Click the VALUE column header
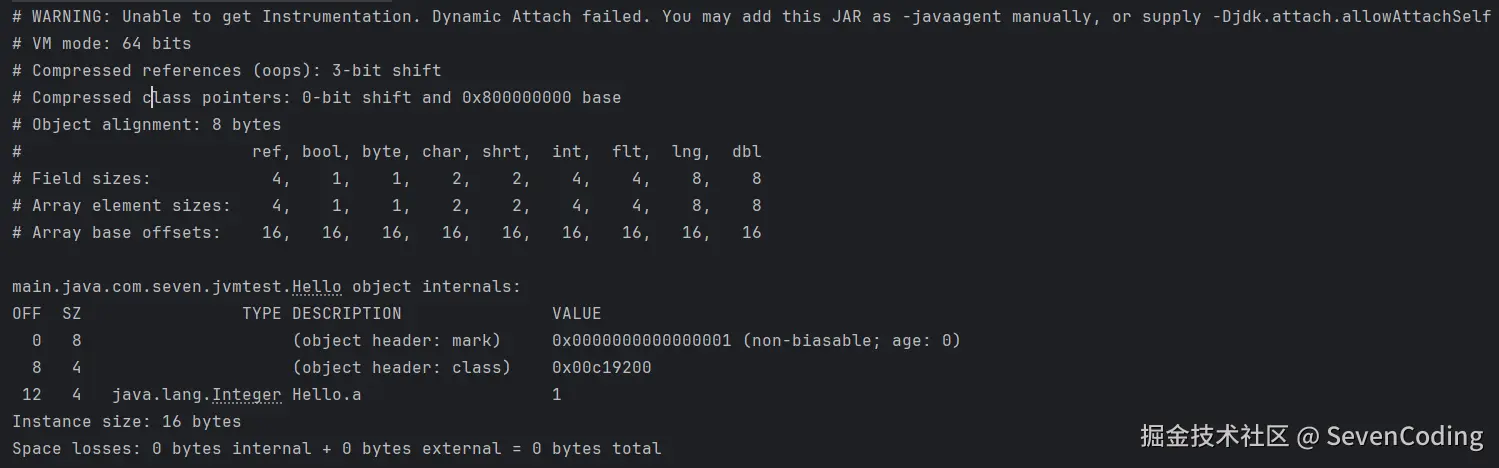Screen dimensions: 1499x468 (576, 314)
